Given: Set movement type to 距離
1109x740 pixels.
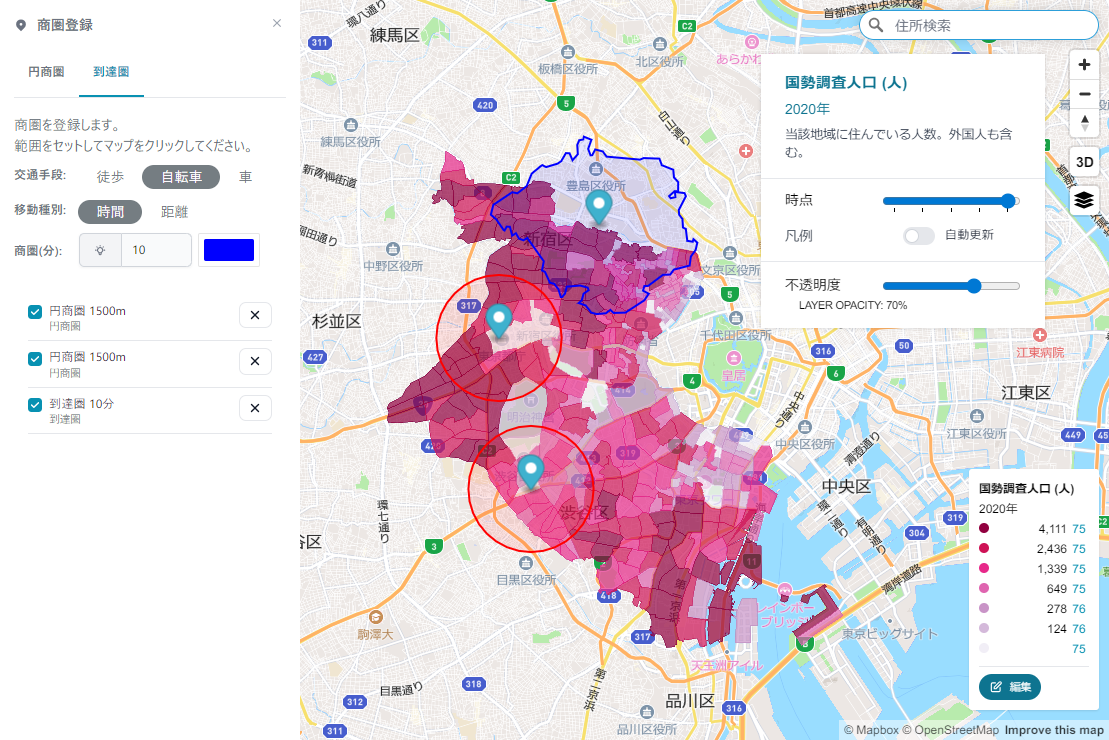Looking at the screenshot, I should coord(174,212).
